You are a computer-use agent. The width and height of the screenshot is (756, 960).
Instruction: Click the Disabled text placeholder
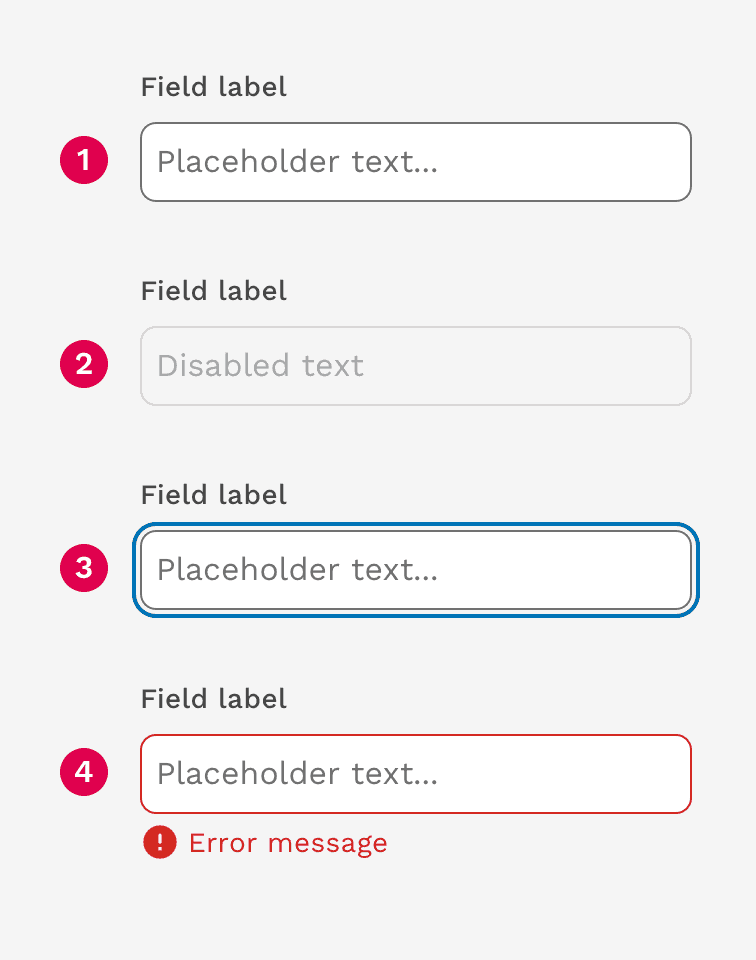(258, 366)
